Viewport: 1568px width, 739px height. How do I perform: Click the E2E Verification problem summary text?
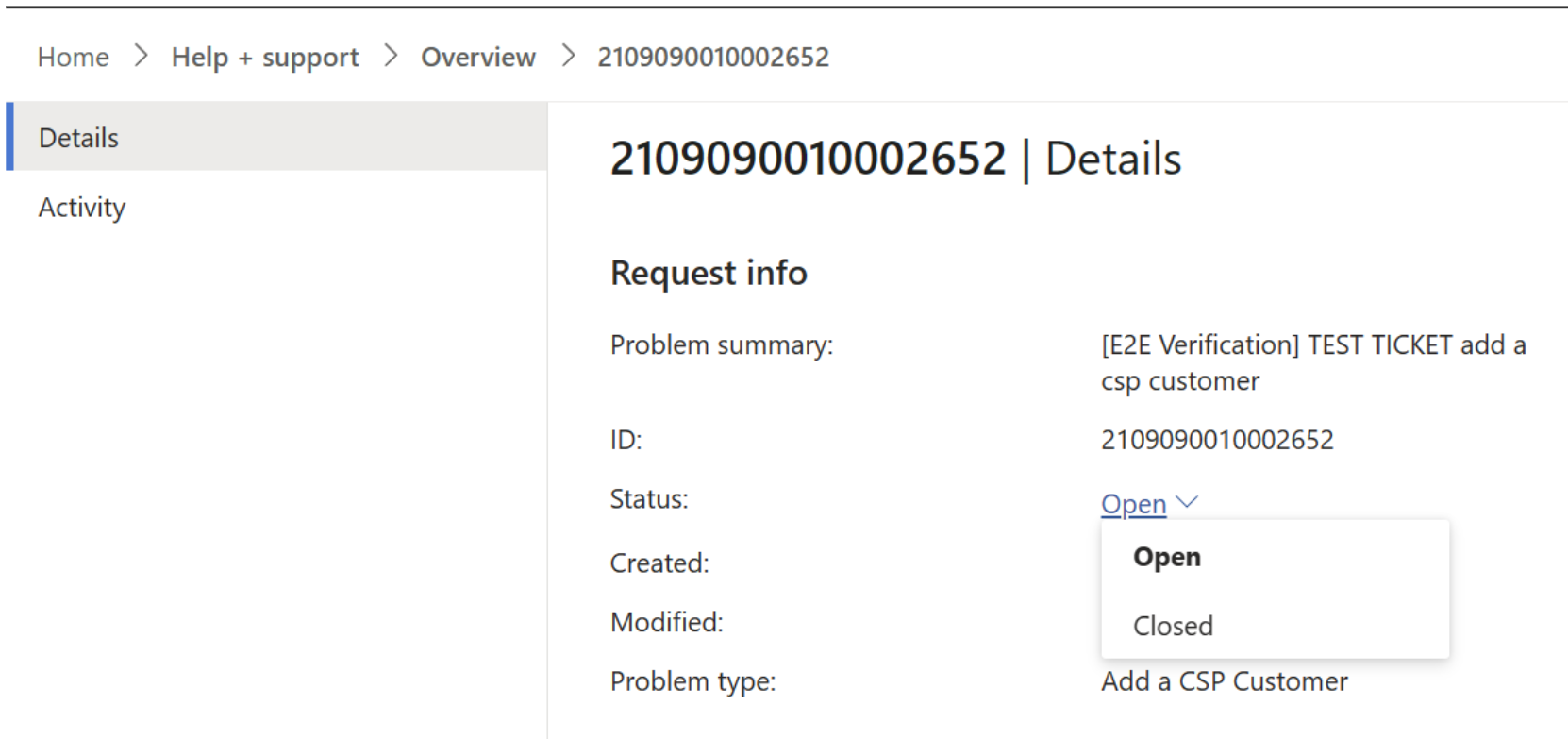(x=1312, y=363)
